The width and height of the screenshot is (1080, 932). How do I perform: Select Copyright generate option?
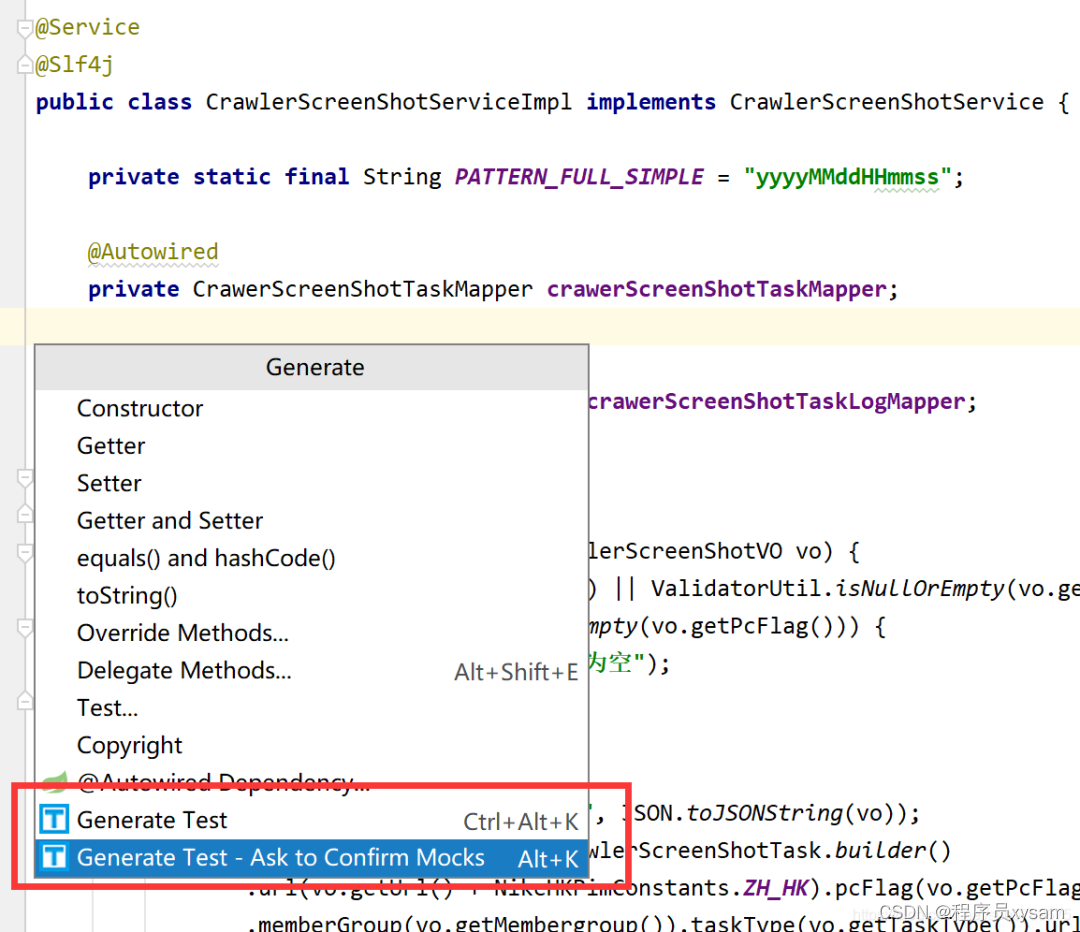(311, 745)
